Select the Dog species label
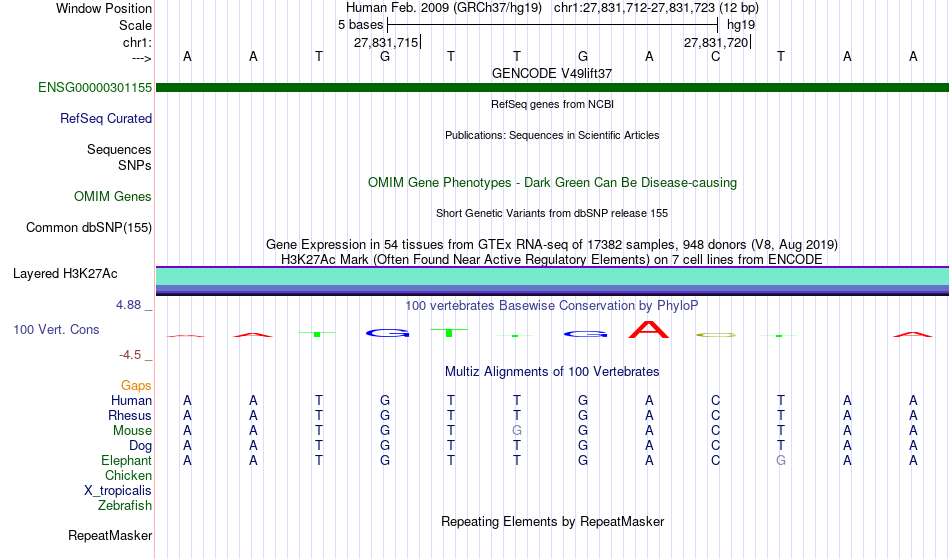The height and width of the screenshot is (559, 950). [x=140, y=446]
